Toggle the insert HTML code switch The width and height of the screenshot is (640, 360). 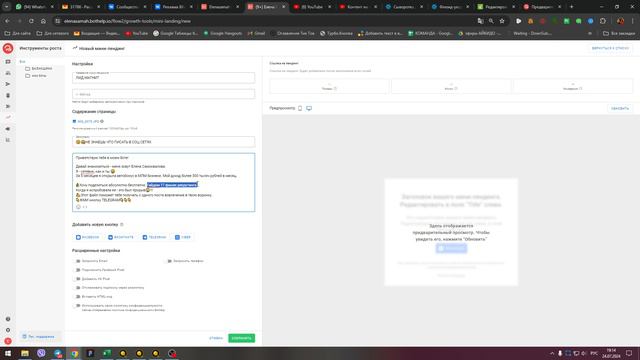pos(77,297)
